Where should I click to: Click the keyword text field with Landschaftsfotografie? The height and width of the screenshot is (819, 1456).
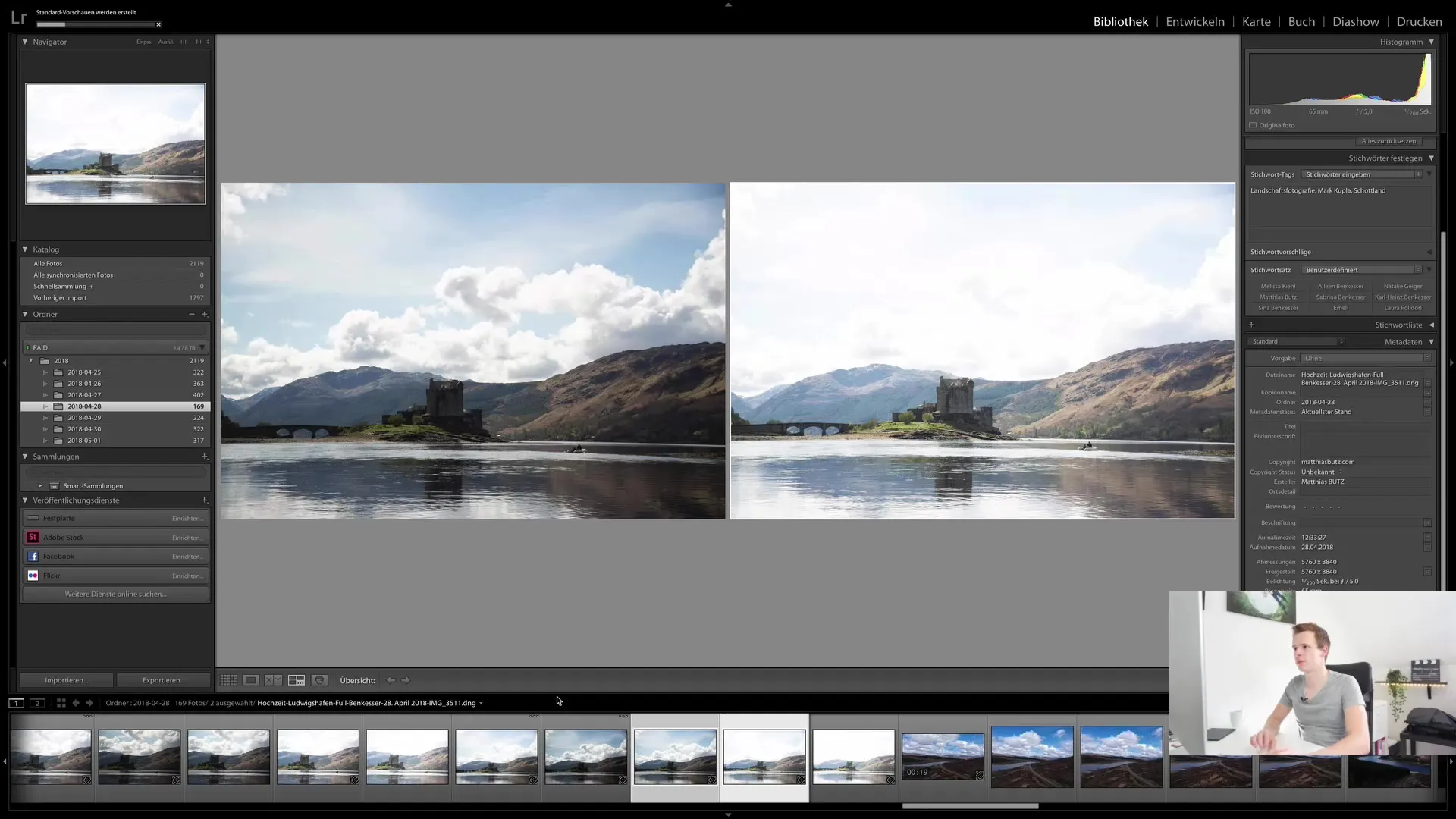pyautogui.click(x=1339, y=212)
